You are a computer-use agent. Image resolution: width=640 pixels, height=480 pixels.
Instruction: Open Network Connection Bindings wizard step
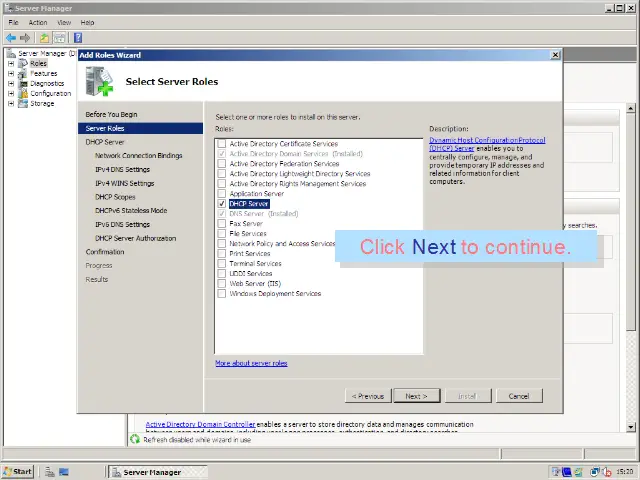point(139,156)
